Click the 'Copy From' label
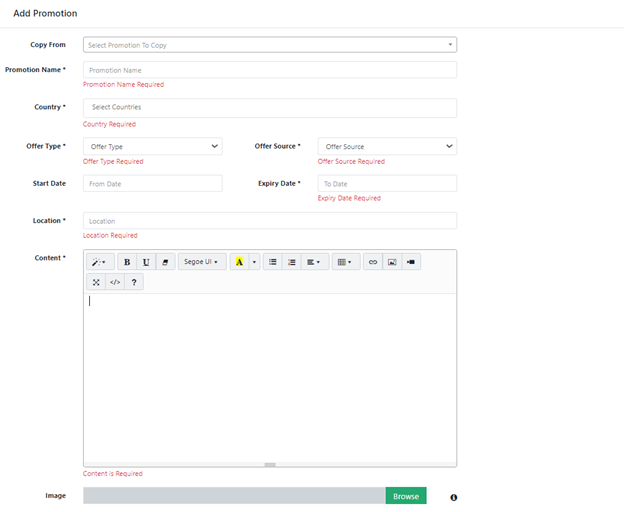 pyautogui.click(x=48, y=45)
